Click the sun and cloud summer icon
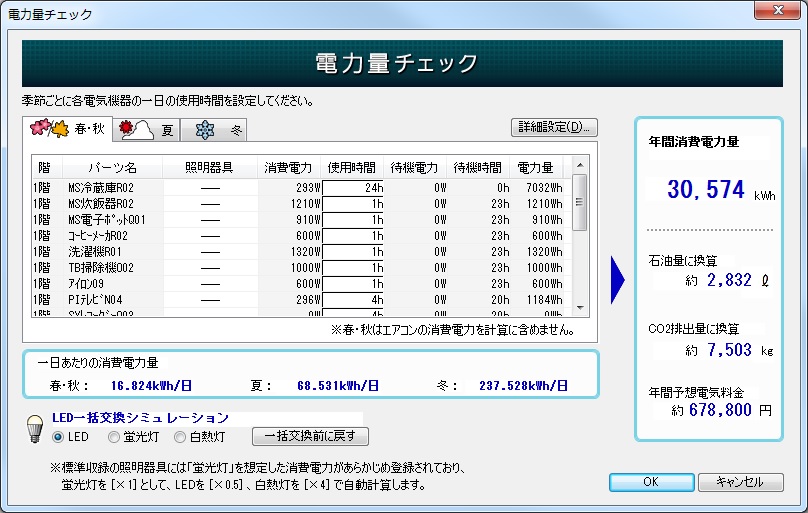This screenshot has height=513, width=808. [136, 129]
